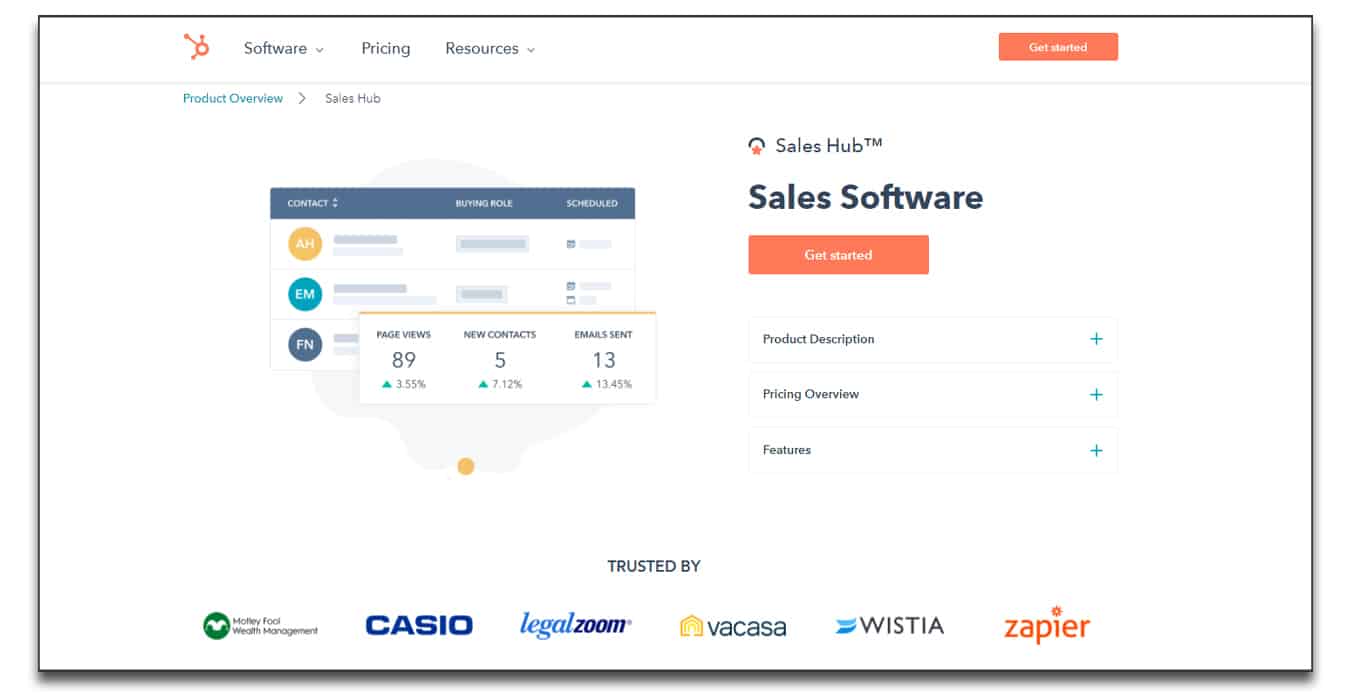Go to the Pricing page

coord(386,48)
